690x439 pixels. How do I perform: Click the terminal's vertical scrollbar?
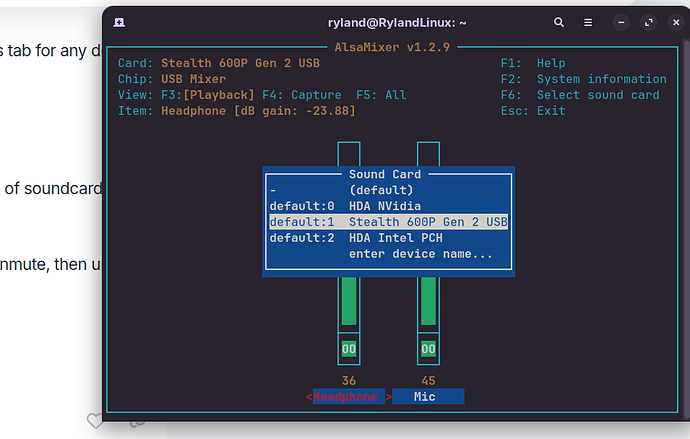point(686,229)
